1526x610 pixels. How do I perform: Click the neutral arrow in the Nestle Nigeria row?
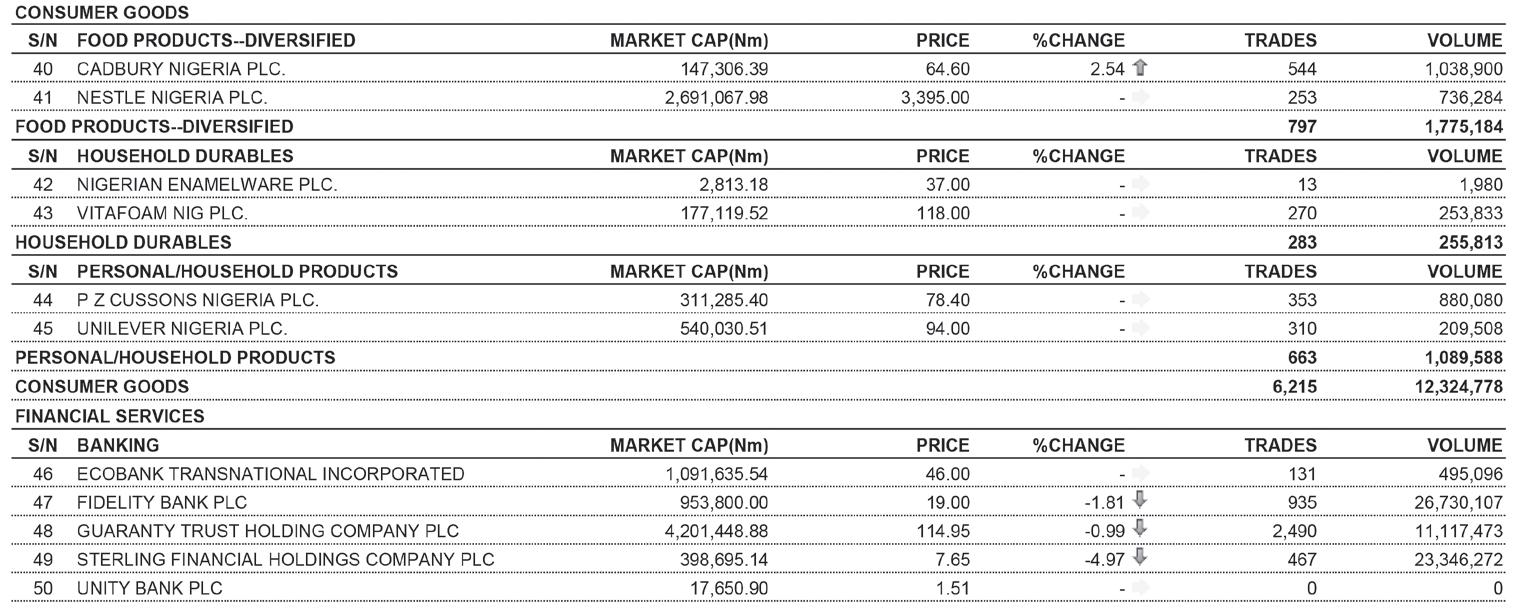click(x=1141, y=97)
